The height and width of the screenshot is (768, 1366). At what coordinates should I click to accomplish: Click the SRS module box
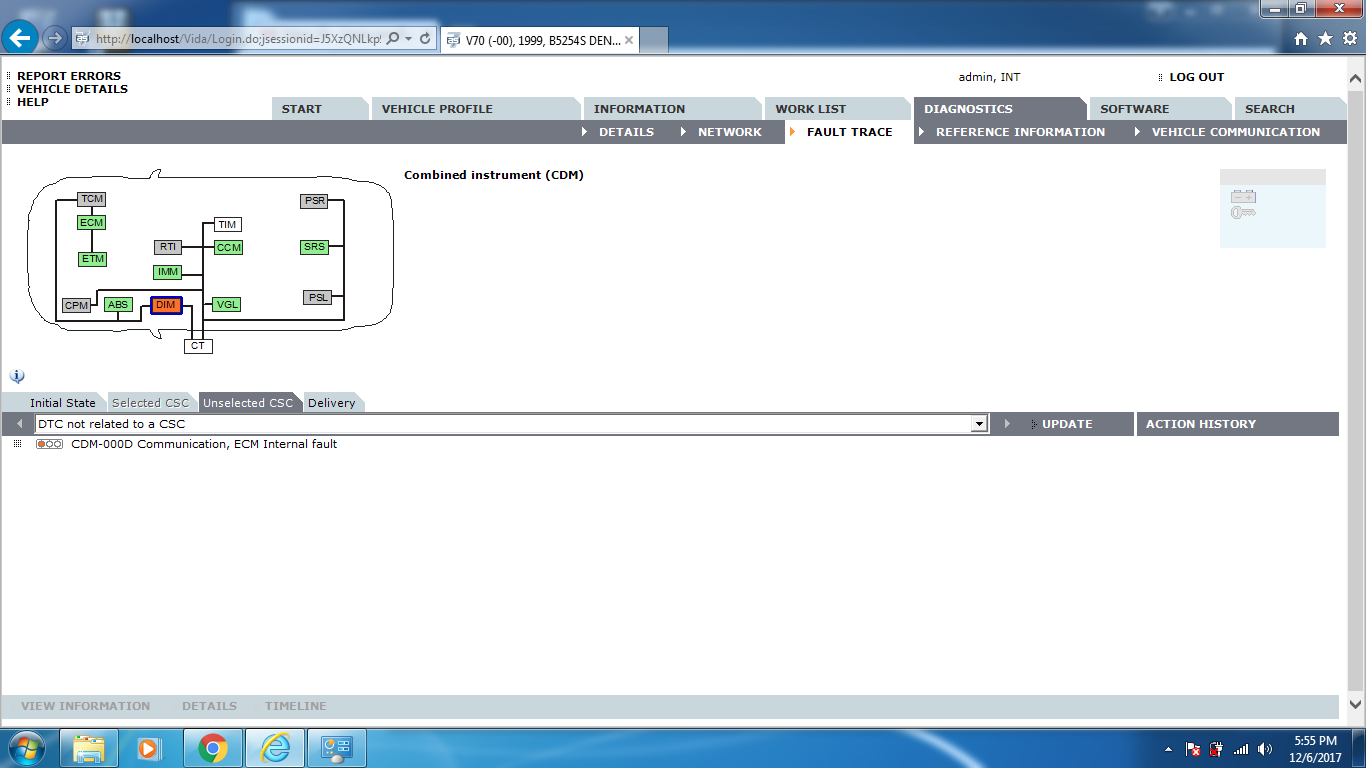coord(314,247)
